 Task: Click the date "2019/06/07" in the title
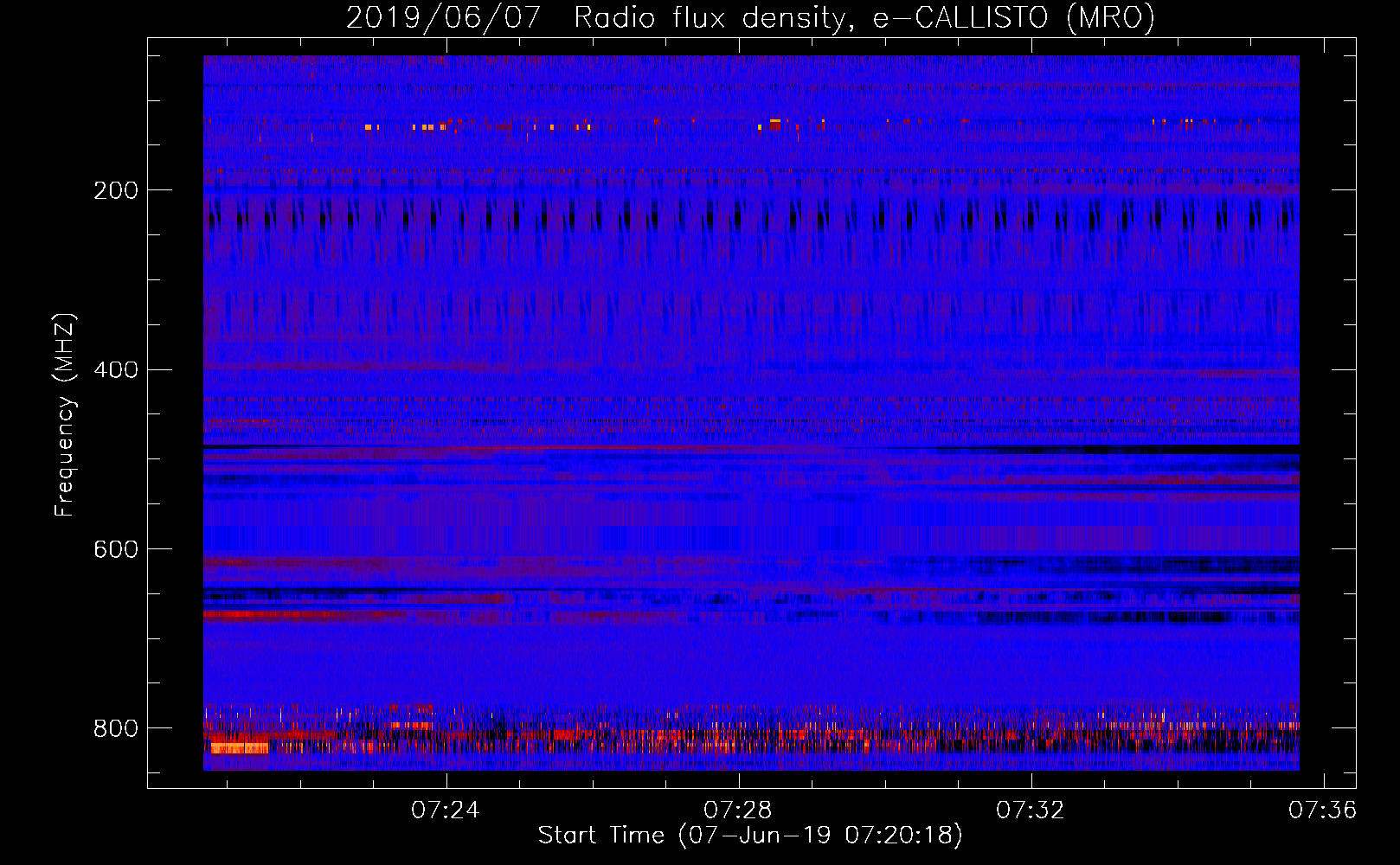[443, 17]
